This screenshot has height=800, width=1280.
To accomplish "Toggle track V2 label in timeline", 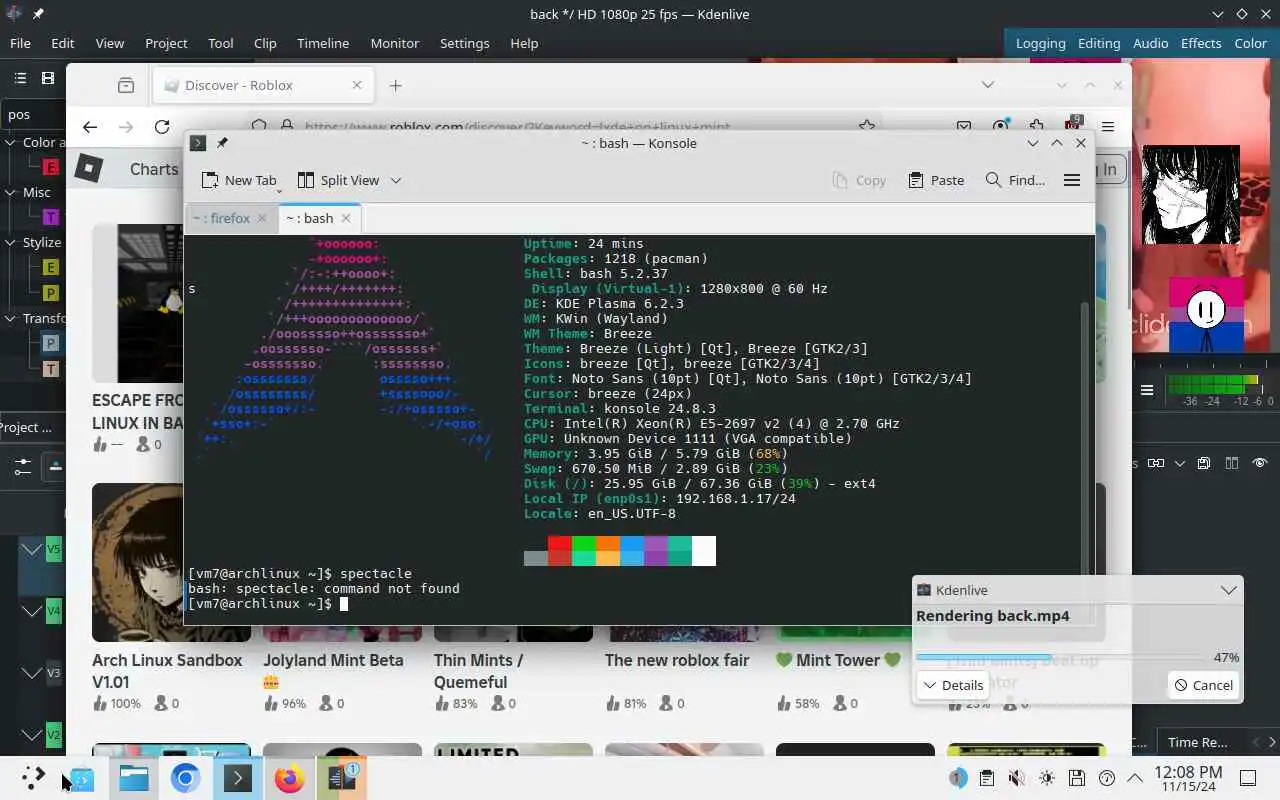I will [x=54, y=735].
